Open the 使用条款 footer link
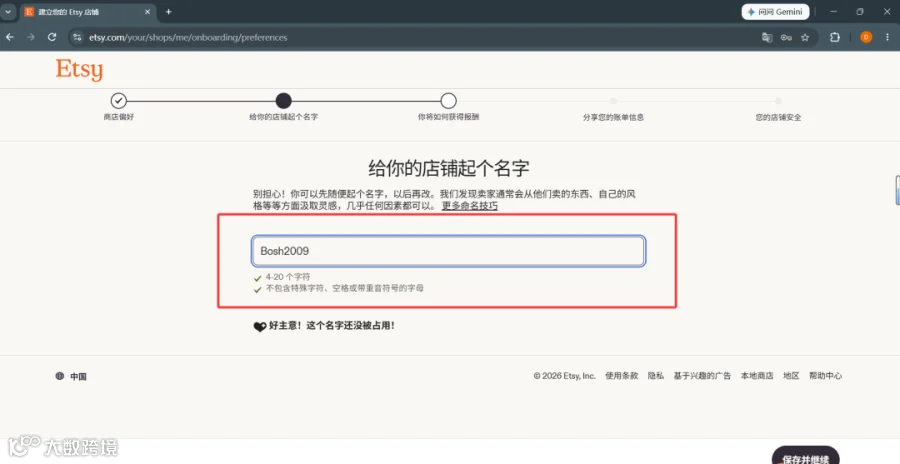 click(622, 376)
